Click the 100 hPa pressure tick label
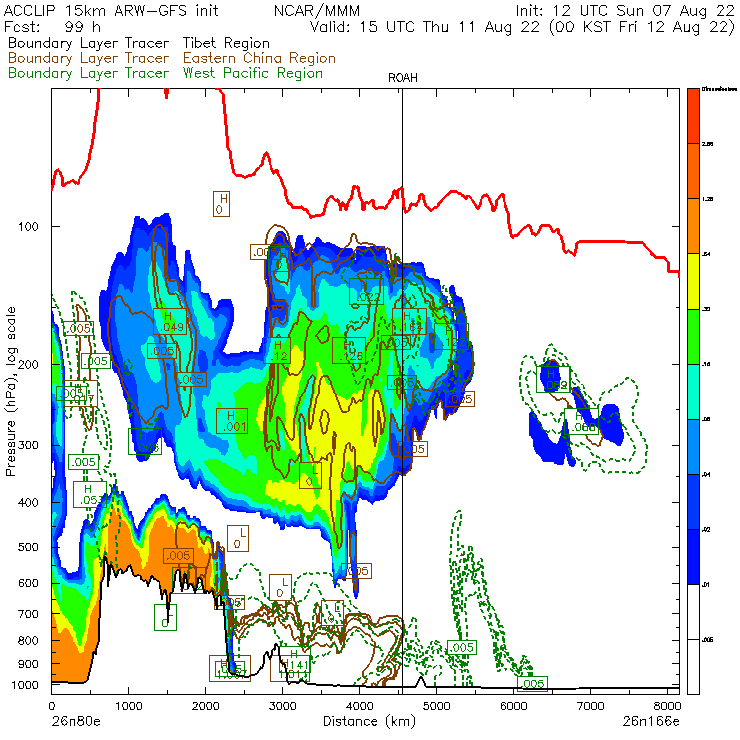This screenshot has width=740, height=740. (x=28, y=227)
